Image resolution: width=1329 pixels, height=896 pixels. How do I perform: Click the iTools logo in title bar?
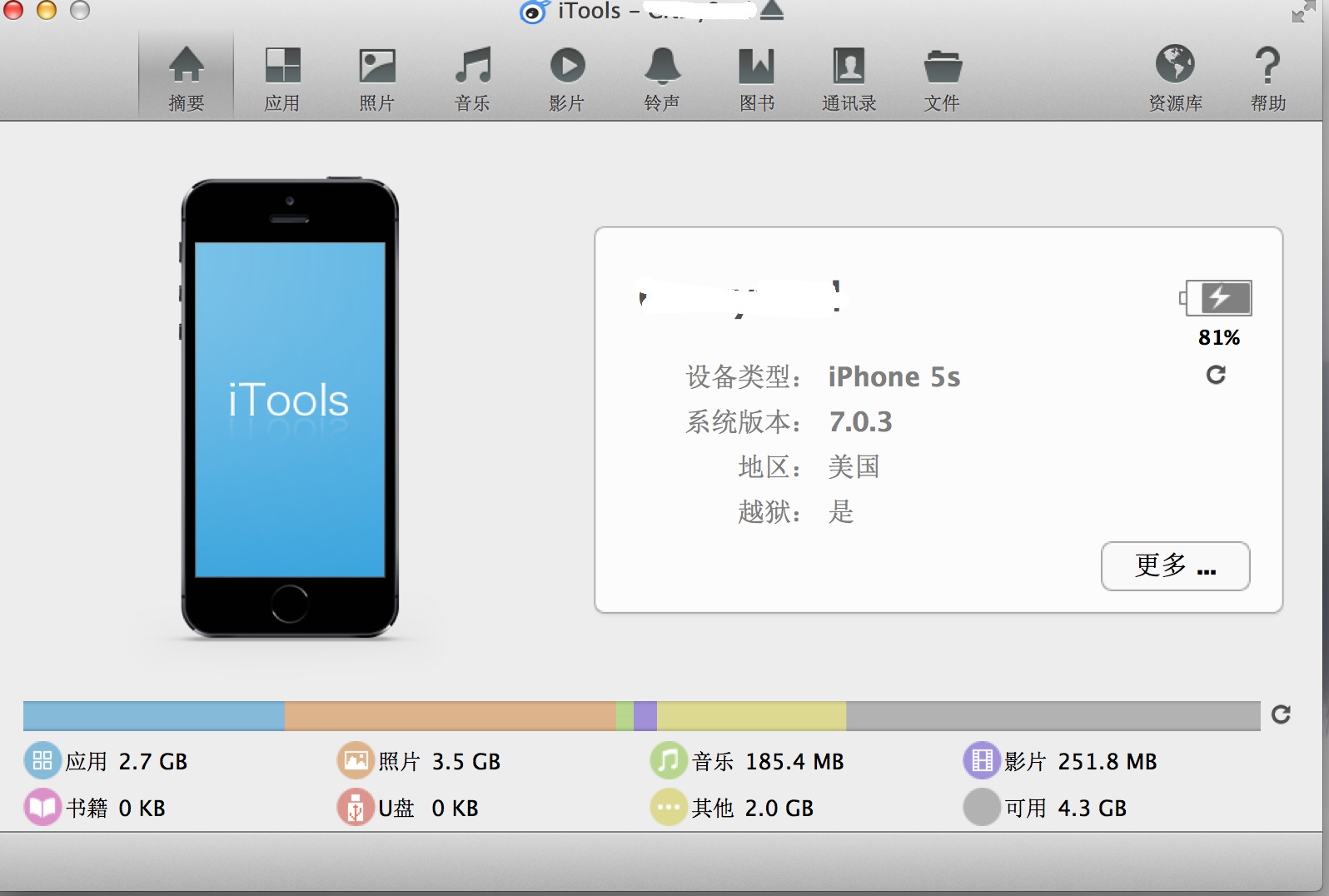coord(534,11)
